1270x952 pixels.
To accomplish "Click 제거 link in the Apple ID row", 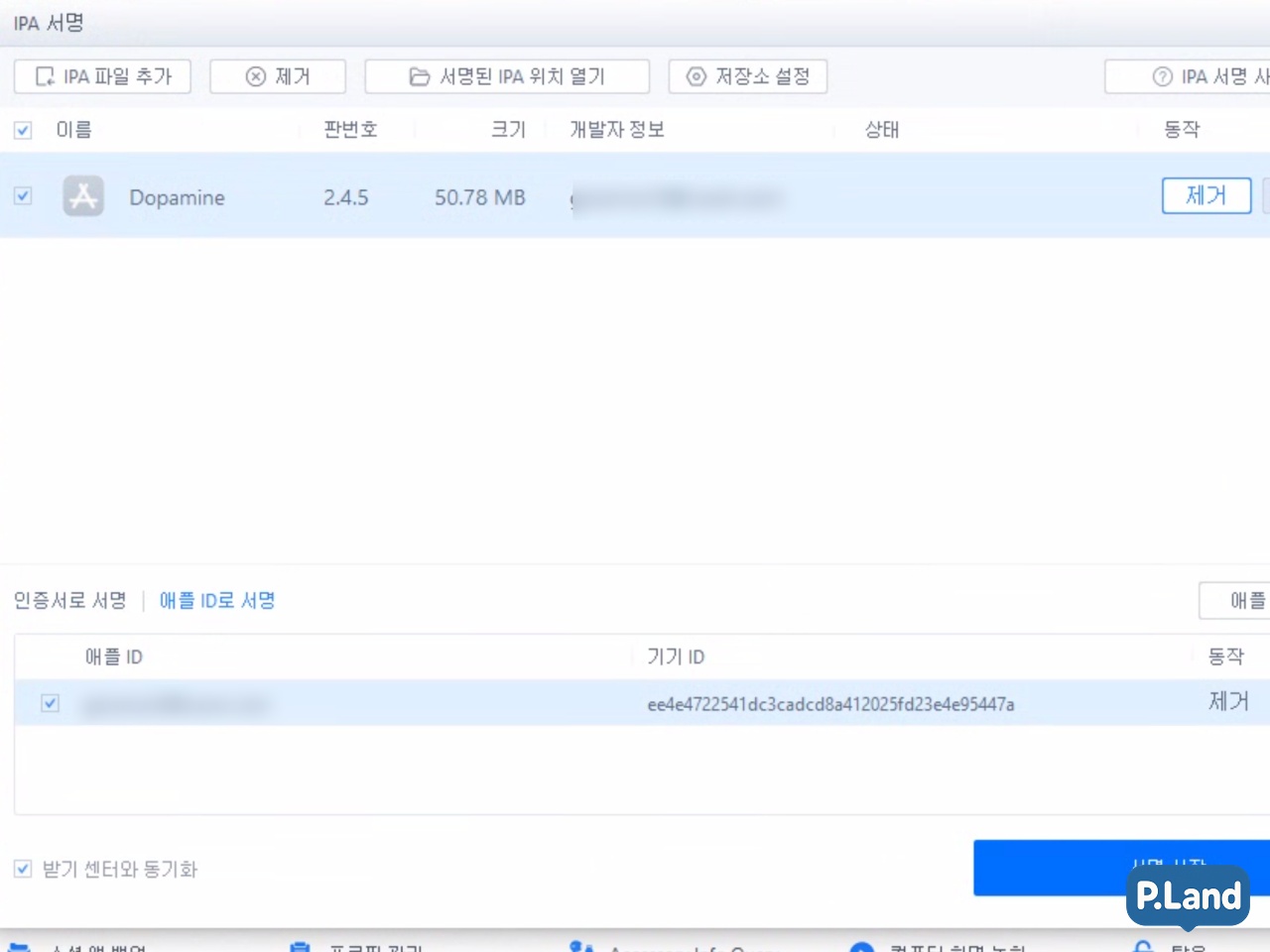I will [x=1227, y=702].
